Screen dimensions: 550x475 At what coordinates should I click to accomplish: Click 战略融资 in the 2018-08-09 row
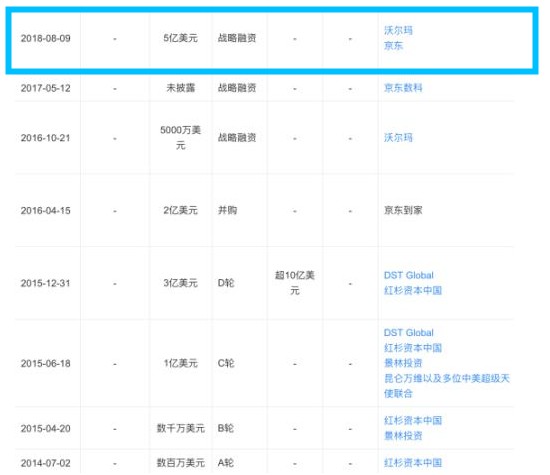[x=237, y=38]
